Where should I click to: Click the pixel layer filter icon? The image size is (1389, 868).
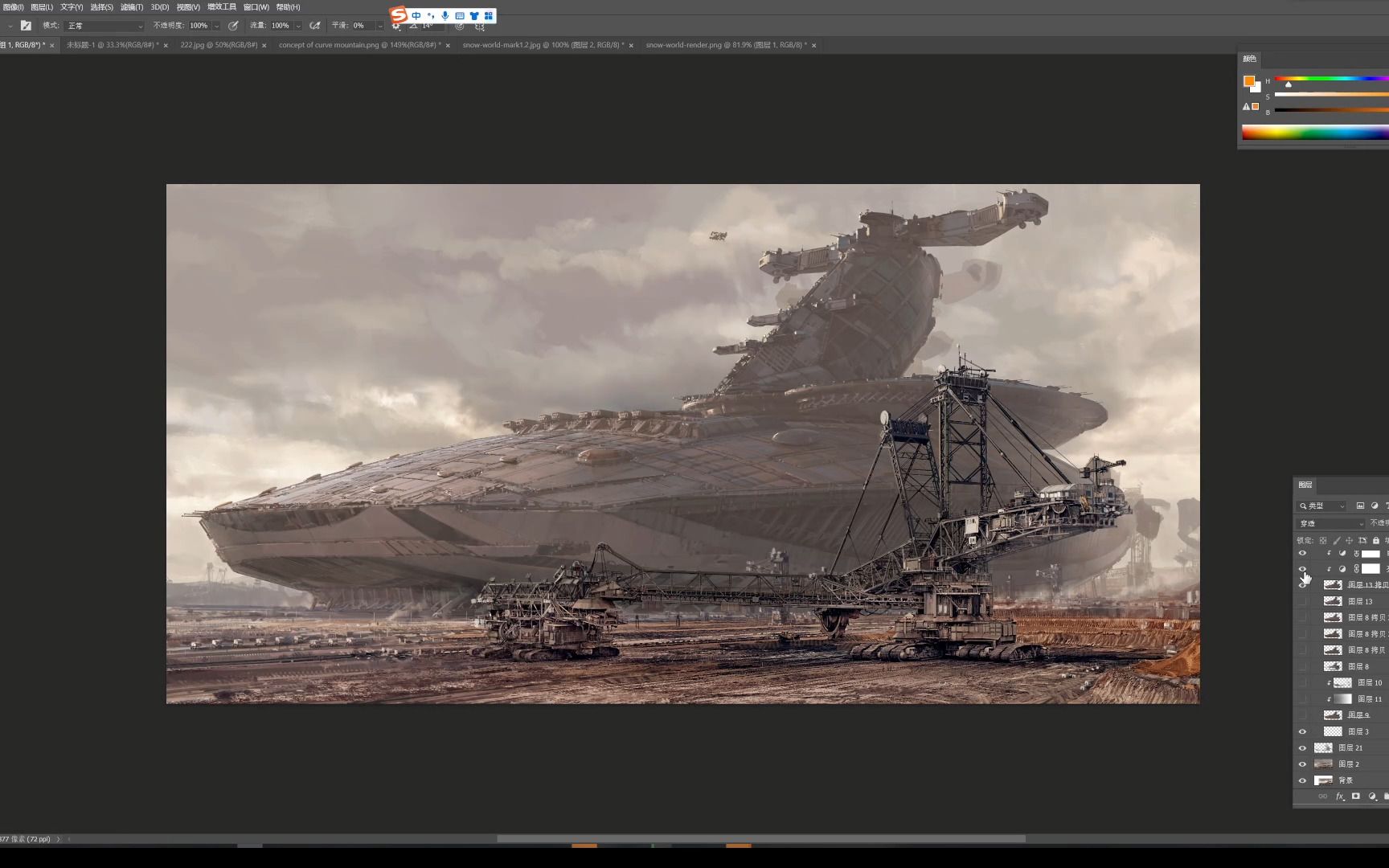(x=1360, y=506)
